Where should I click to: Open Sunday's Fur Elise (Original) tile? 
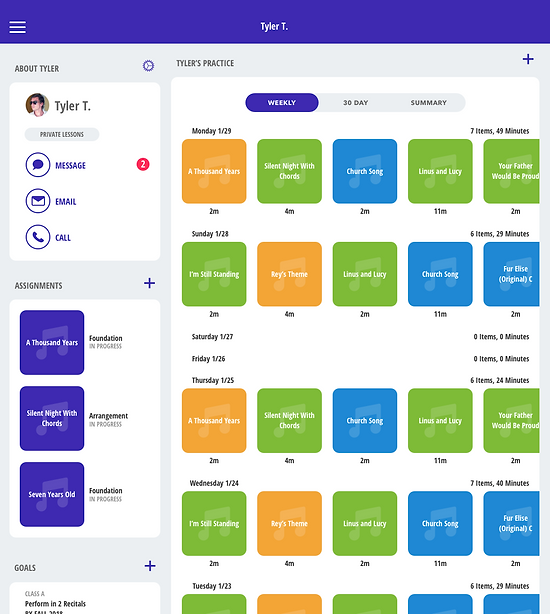tap(512, 274)
